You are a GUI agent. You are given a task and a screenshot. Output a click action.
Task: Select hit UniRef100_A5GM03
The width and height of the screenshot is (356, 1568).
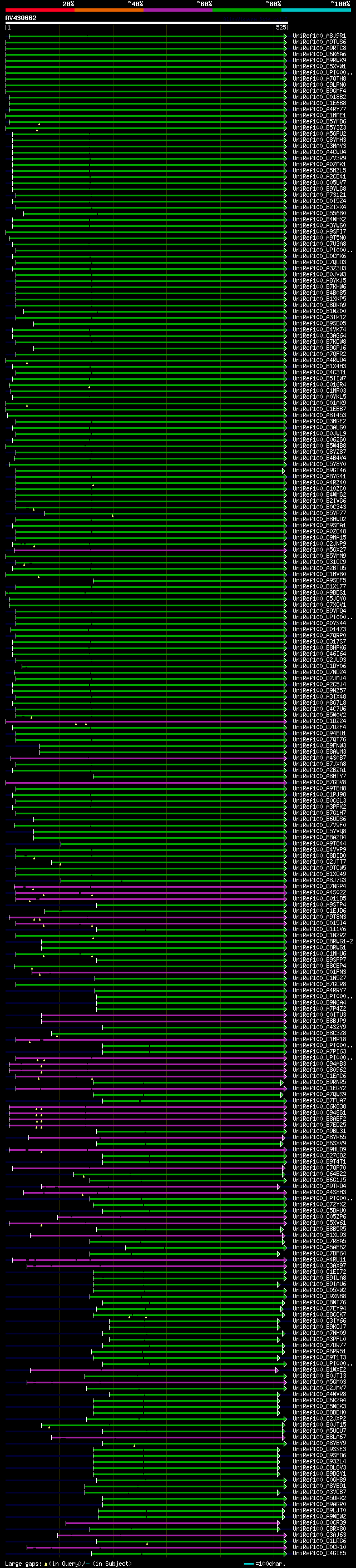(319, 1382)
